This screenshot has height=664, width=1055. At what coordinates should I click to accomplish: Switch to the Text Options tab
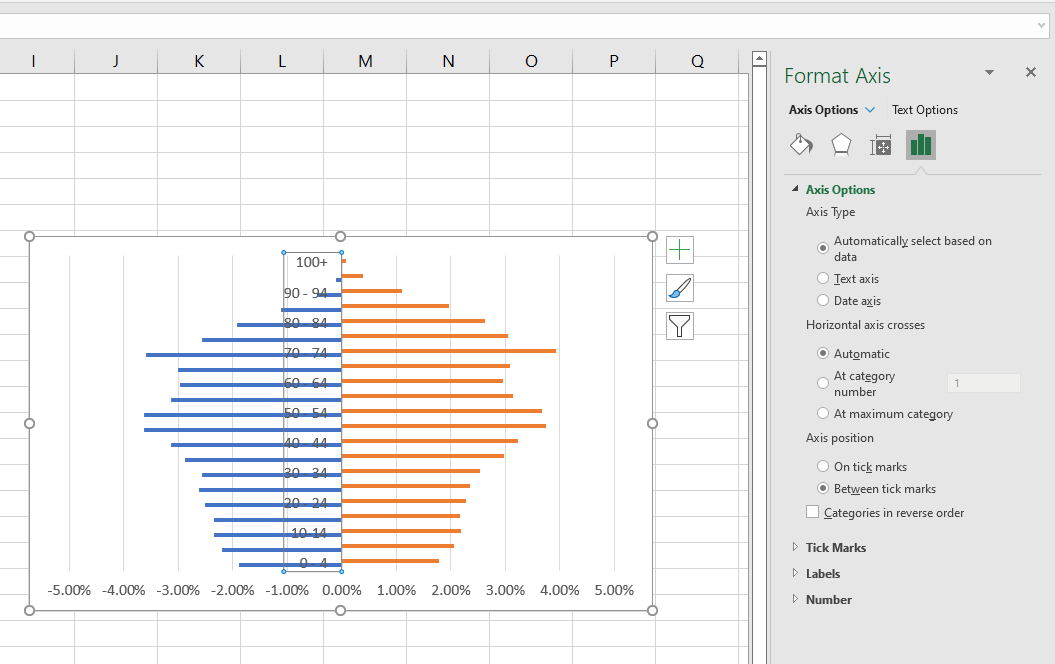tap(924, 109)
